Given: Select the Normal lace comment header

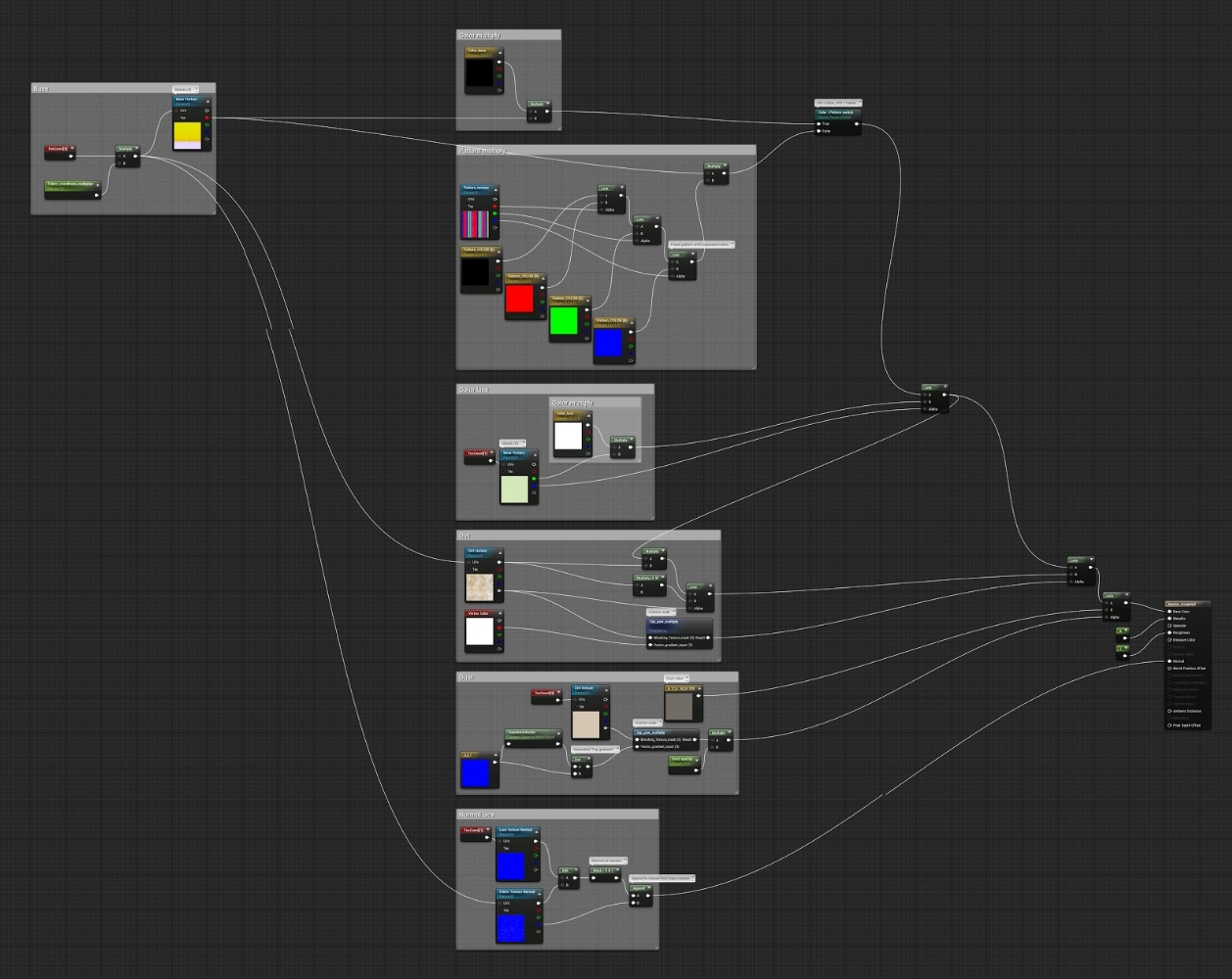Looking at the screenshot, I should 557,815.
